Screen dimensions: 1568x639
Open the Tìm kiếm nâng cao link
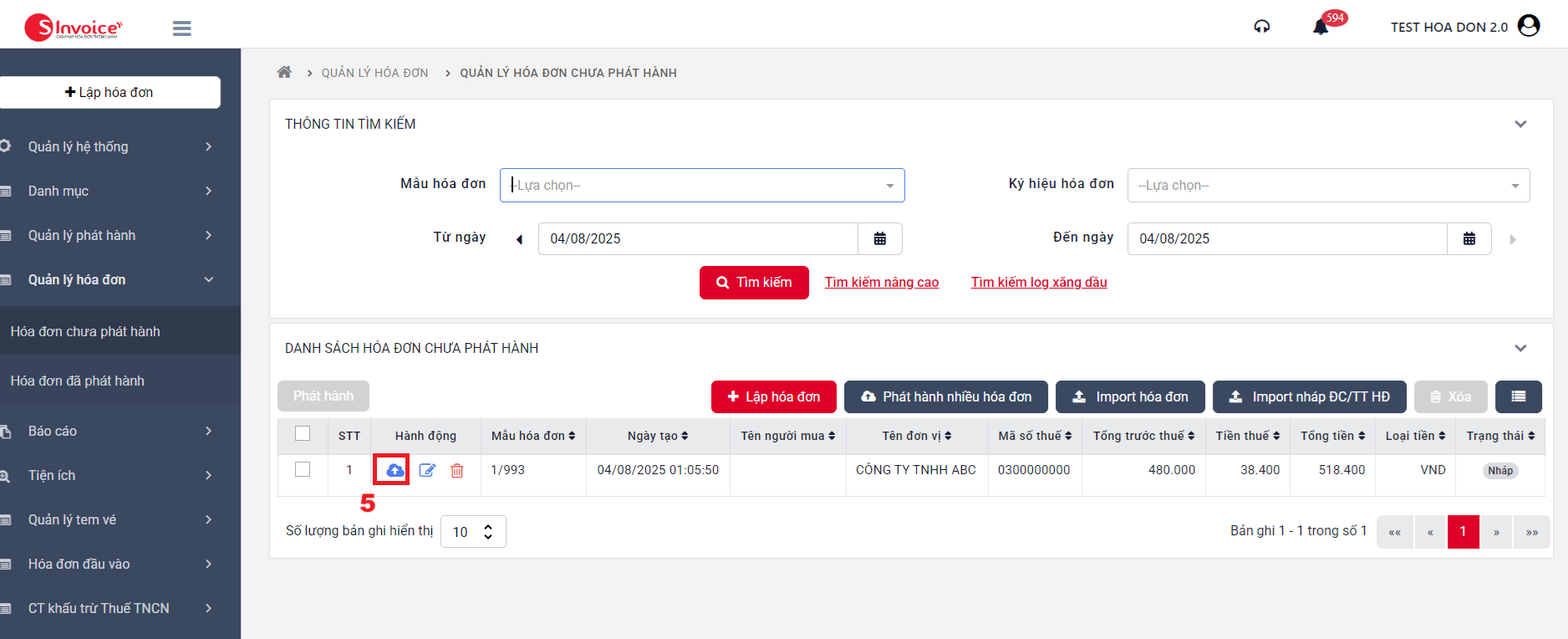tap(882, 283)
